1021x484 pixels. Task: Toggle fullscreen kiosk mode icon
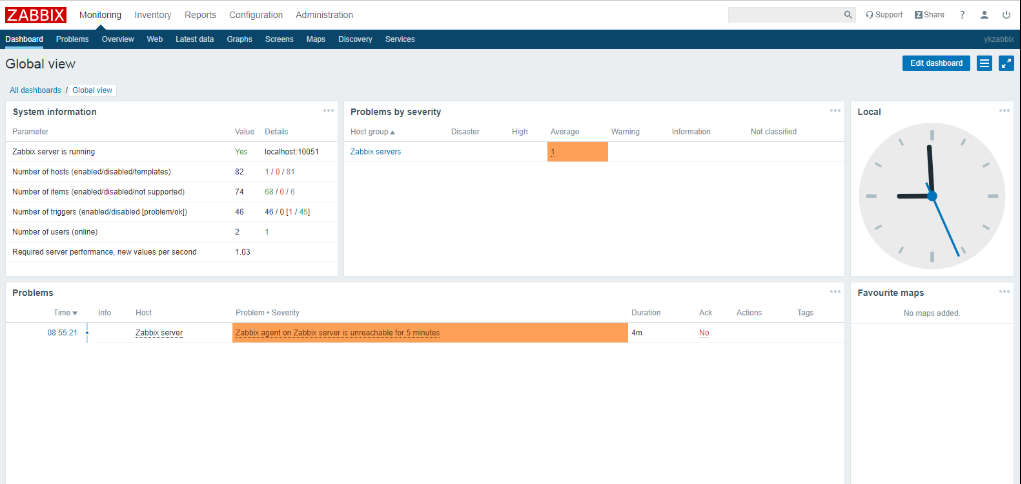point(1007,63)
